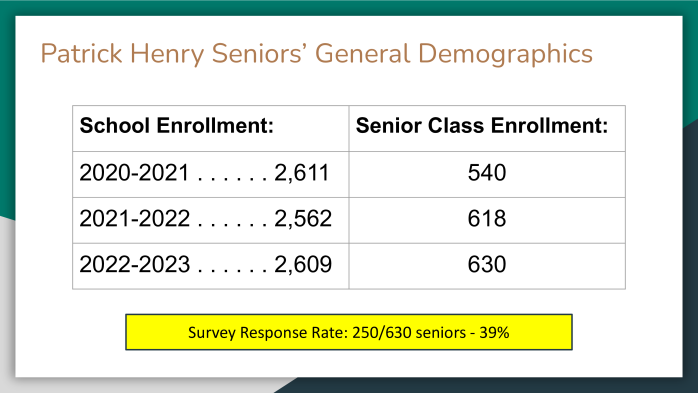Click the 39% text in the yellow box
The image size is (698, 393).
494,332
